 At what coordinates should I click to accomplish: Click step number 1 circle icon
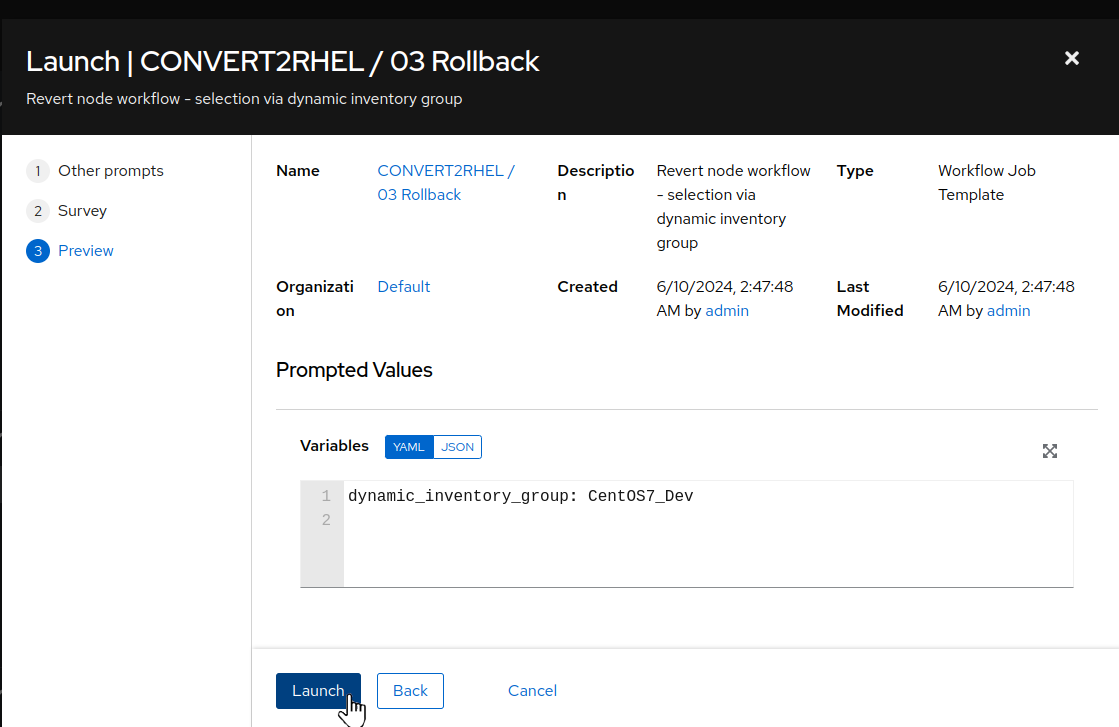[x=38, y=171]
